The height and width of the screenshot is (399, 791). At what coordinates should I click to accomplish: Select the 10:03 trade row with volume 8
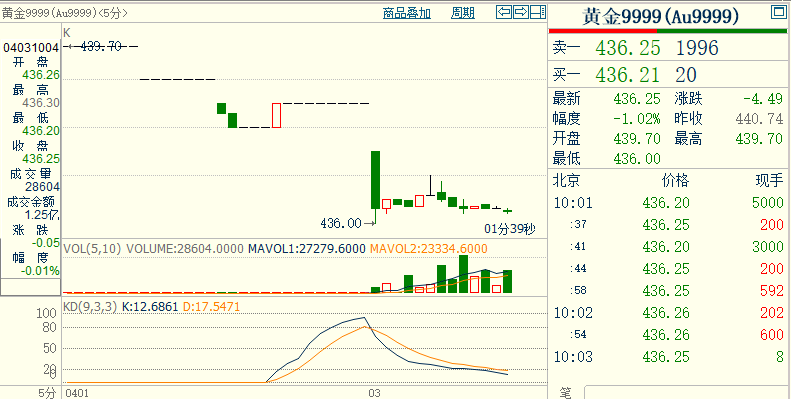coord(668,357)
